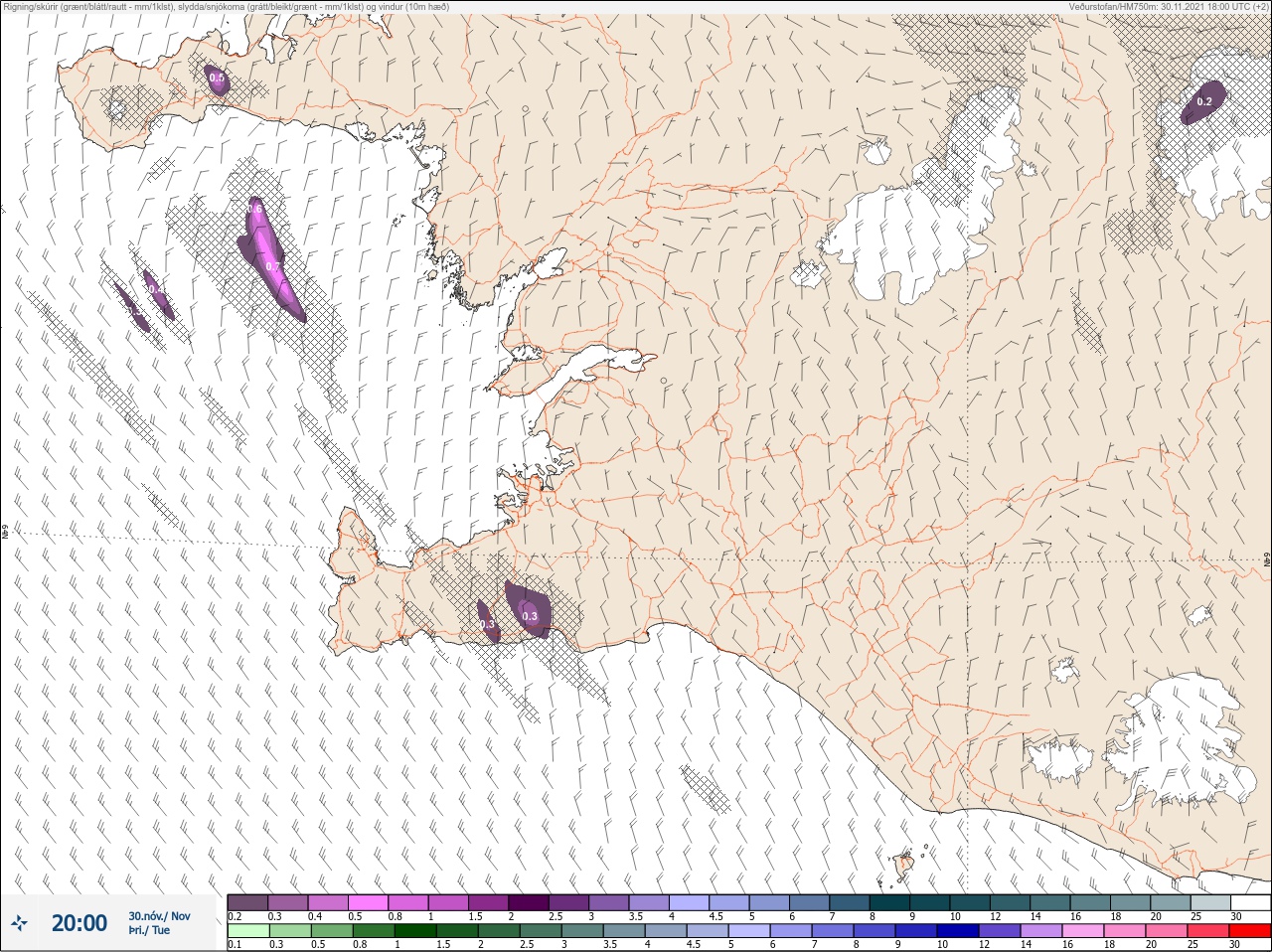Pick the palest green first swatch in the lower legend
The image size is (1272, 952).
[248, 931]
